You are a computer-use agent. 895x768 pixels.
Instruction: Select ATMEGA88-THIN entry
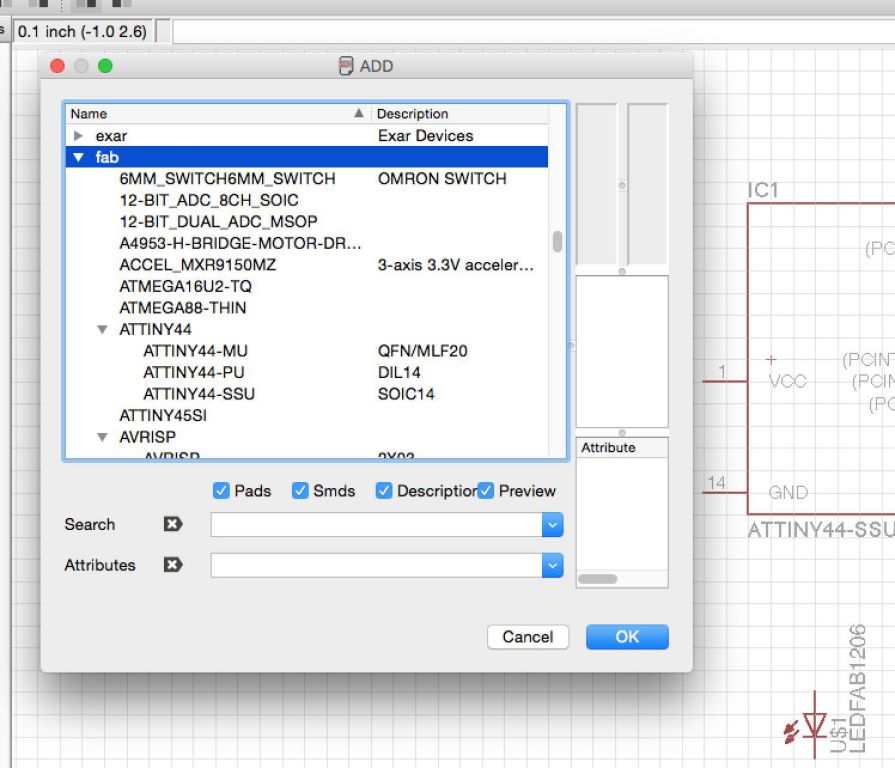point(183,308)
